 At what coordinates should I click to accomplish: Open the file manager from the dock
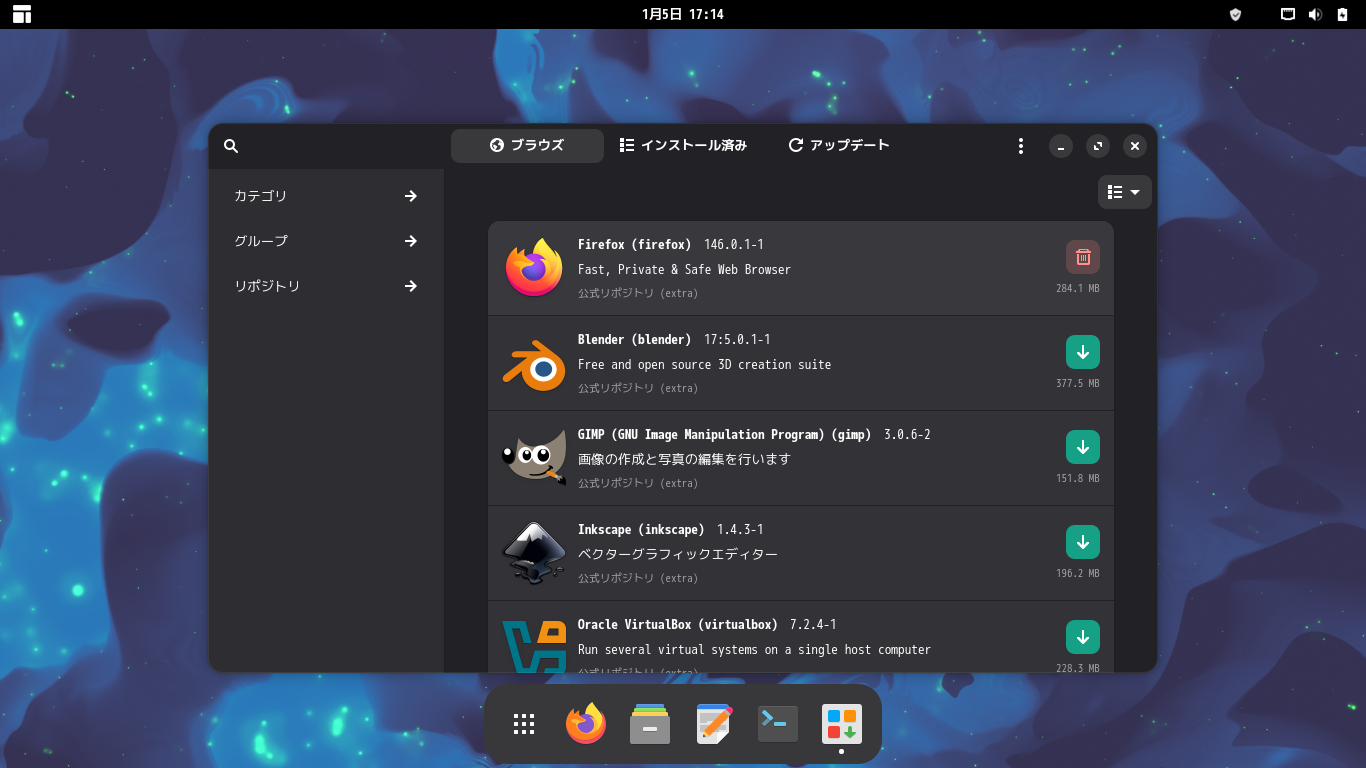(650, 724)
